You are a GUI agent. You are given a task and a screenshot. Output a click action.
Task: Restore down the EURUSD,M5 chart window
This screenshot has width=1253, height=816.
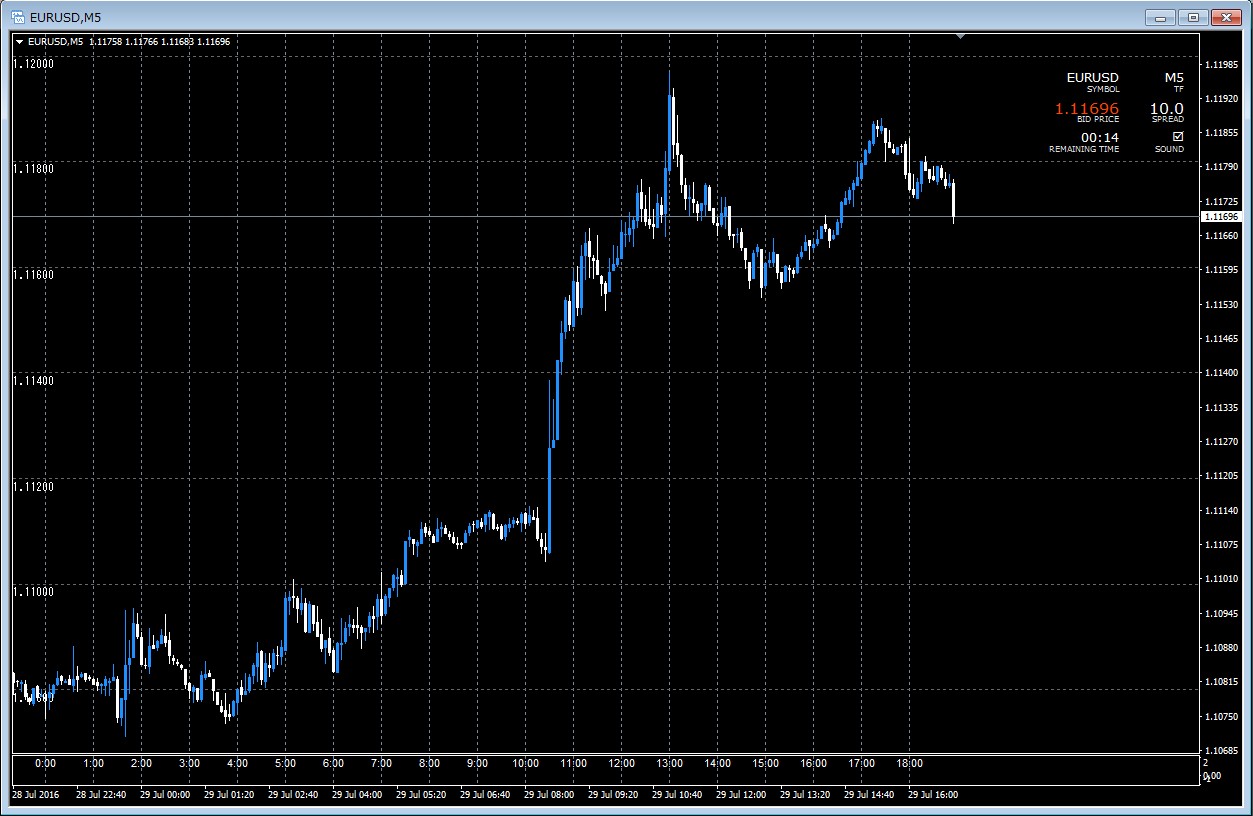(x=1193, y=17)
